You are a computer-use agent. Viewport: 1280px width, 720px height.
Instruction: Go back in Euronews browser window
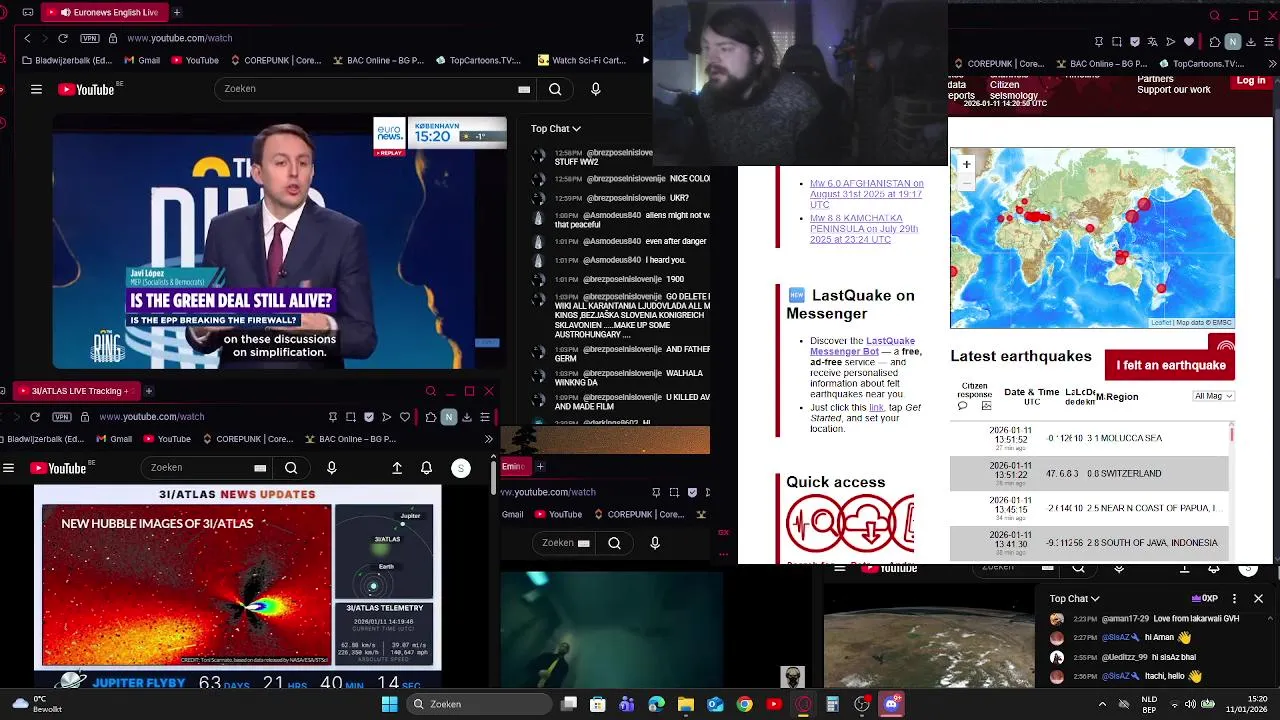click(x=27, y=38)
